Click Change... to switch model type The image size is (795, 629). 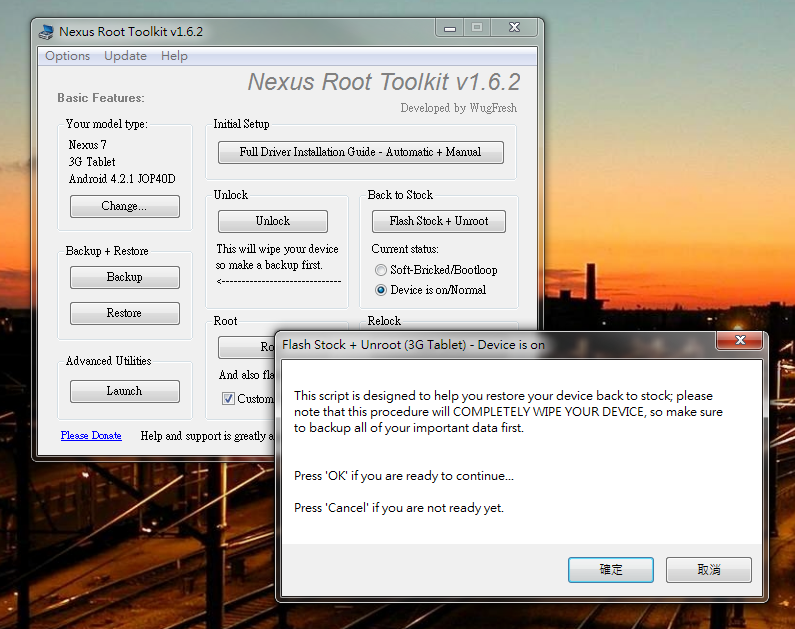[125, 206]
